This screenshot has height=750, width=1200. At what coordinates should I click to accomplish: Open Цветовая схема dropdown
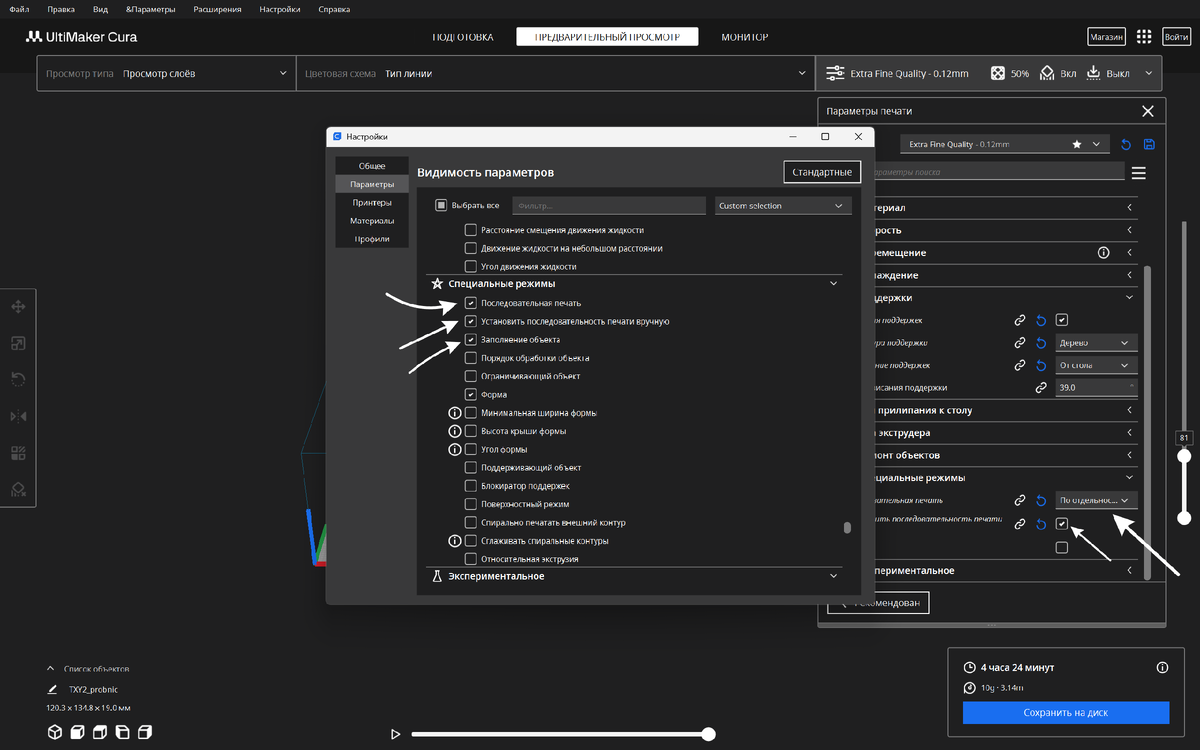click(556, 73)
